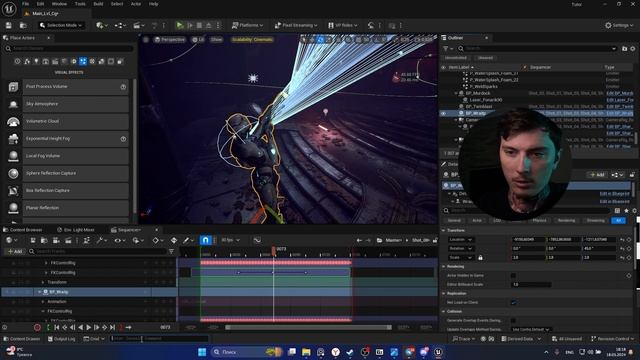This screenshot has height=360, width=640.
Task: Open the Build menu
Action: [98, 4]
